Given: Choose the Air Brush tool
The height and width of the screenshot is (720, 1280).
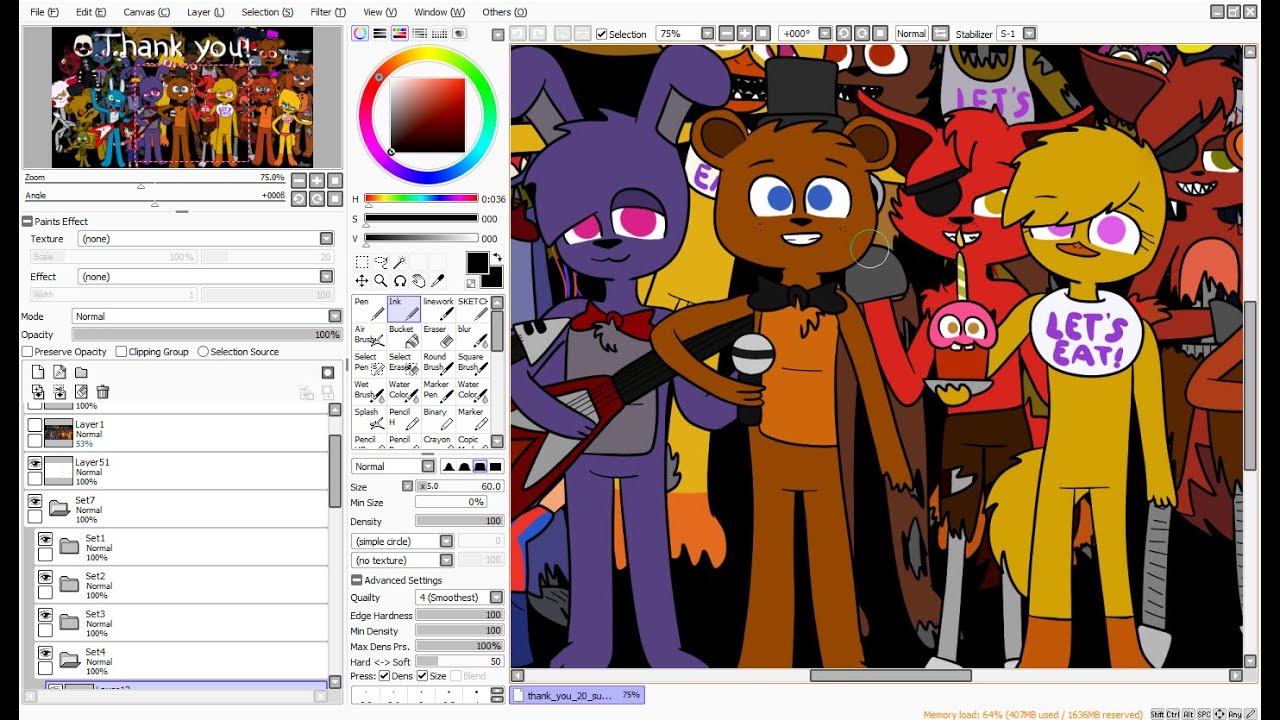Looking at the screenshot, I should pyautogui.click(x=369, y=337).
